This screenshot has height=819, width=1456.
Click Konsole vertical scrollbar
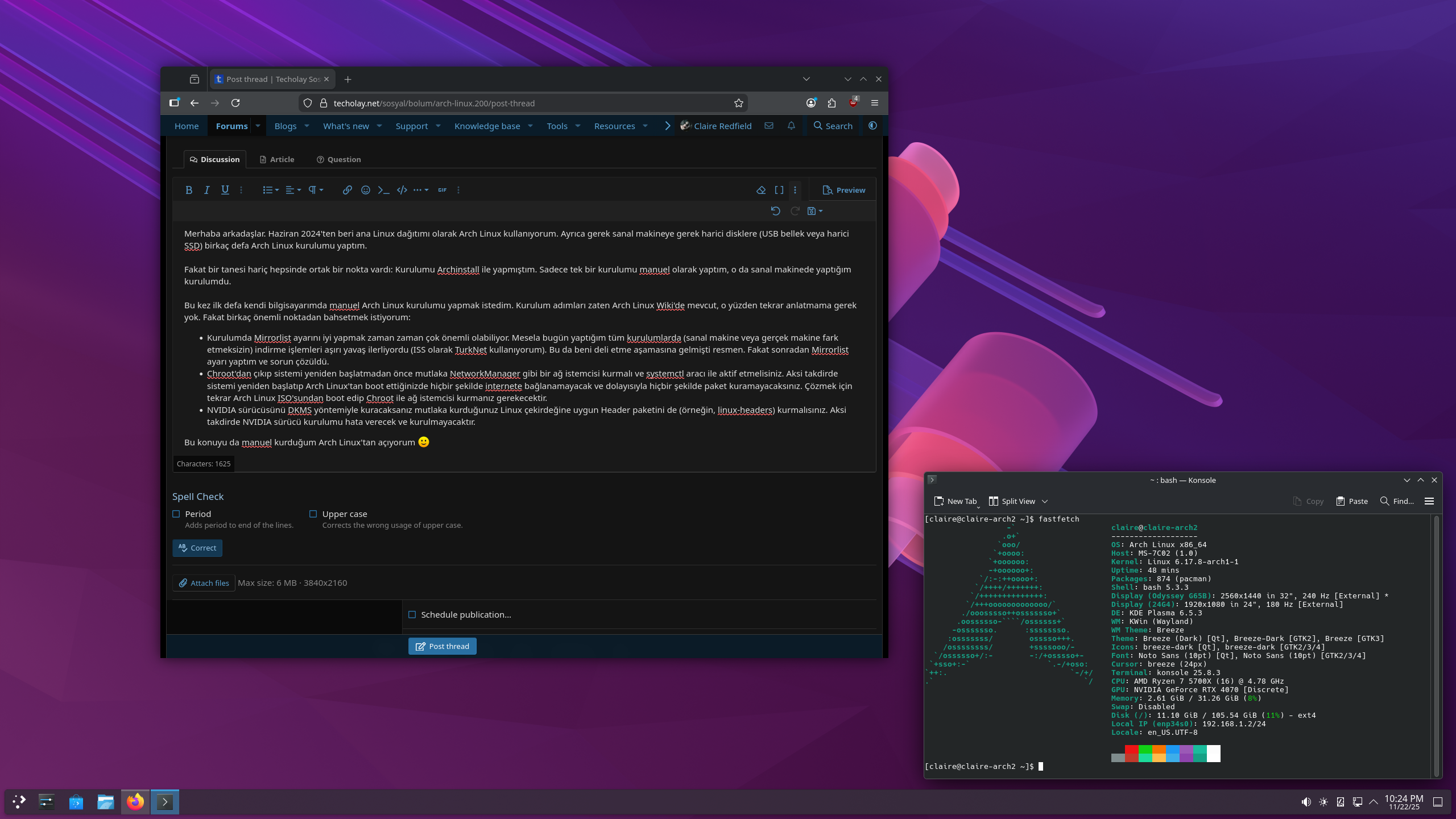click(1437, 646)
